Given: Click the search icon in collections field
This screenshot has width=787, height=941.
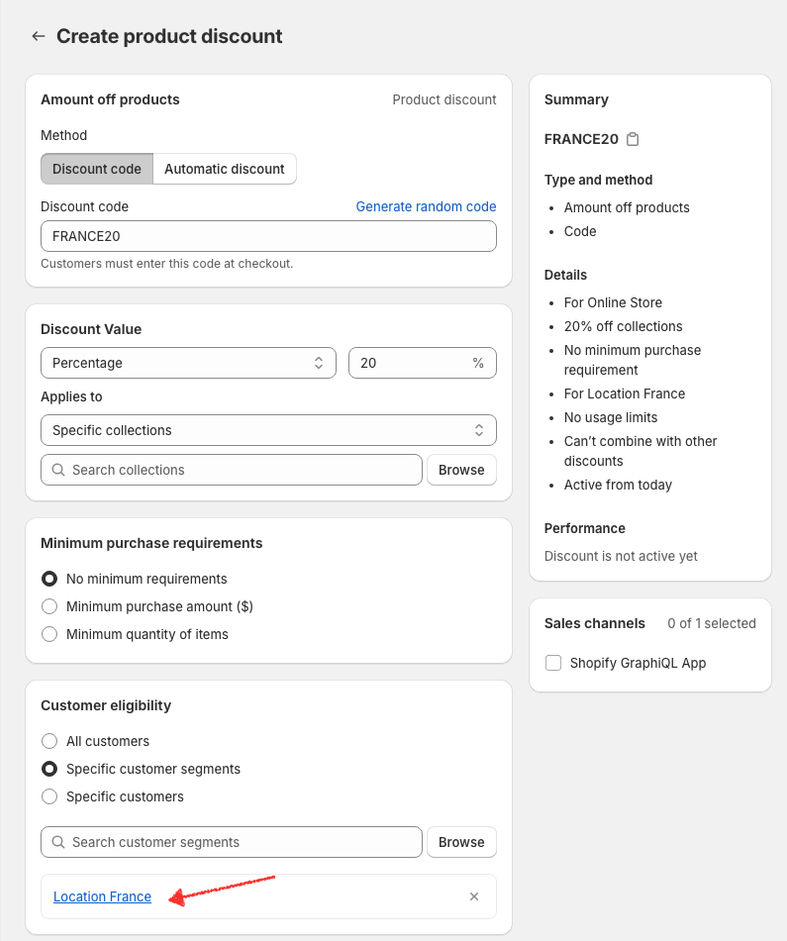Looking at the screenshot, I should [x=58, y=470].
